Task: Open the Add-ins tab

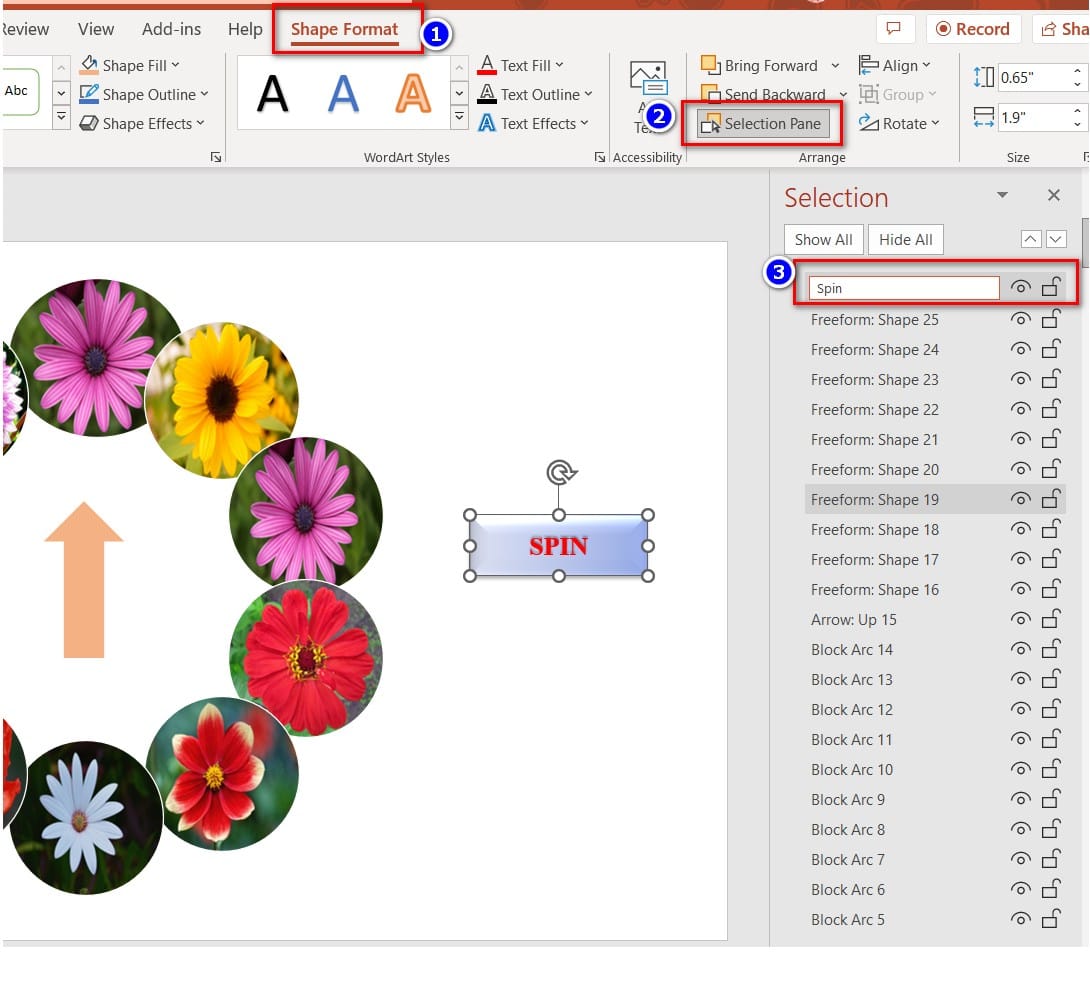Action: coord(172,29)
